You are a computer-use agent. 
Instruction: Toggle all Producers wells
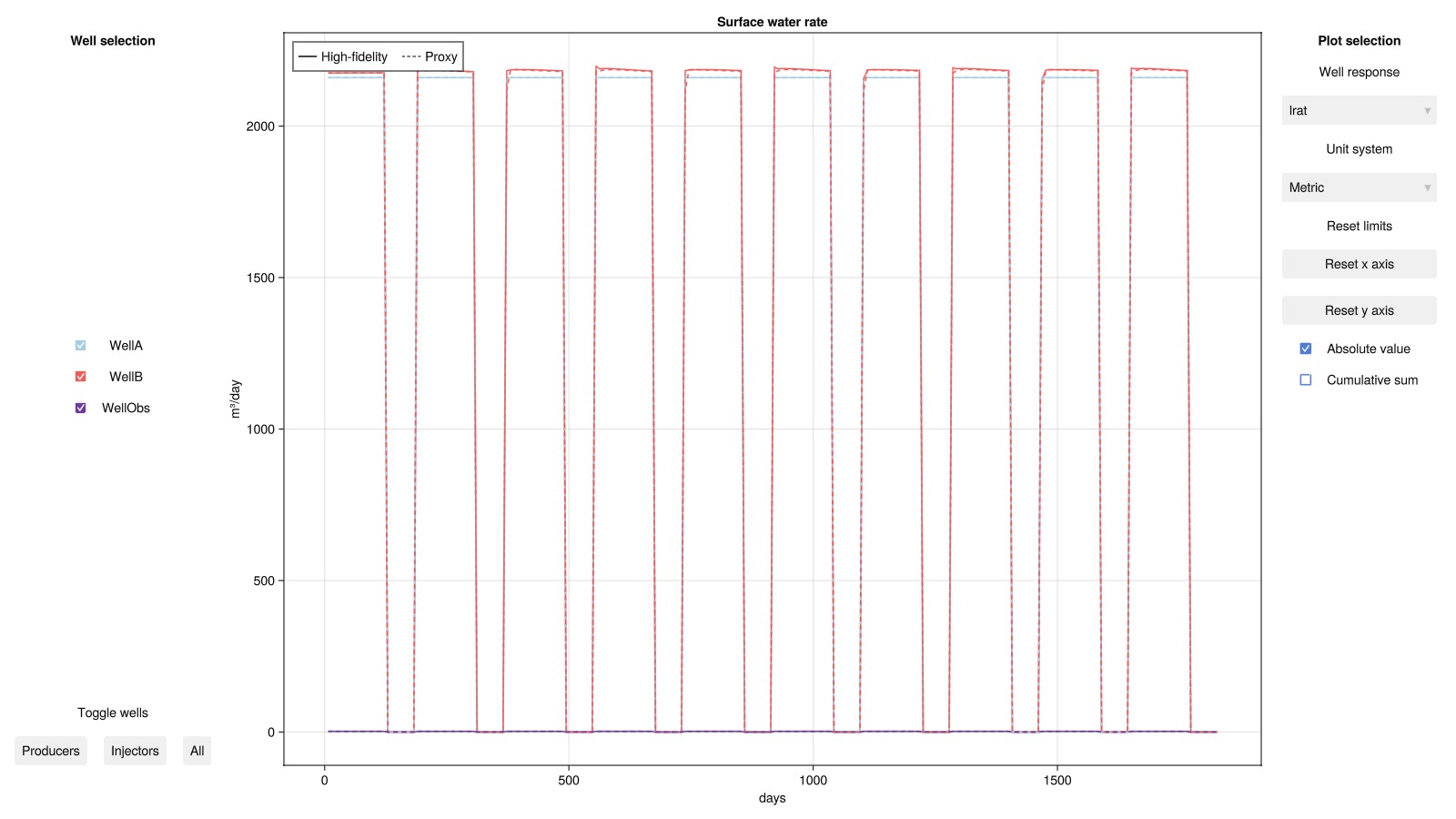coord(51,751)
